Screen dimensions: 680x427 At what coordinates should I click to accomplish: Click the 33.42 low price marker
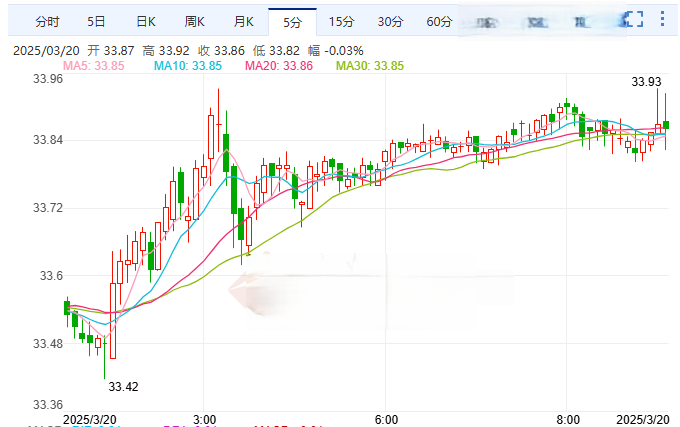[123, 386]
